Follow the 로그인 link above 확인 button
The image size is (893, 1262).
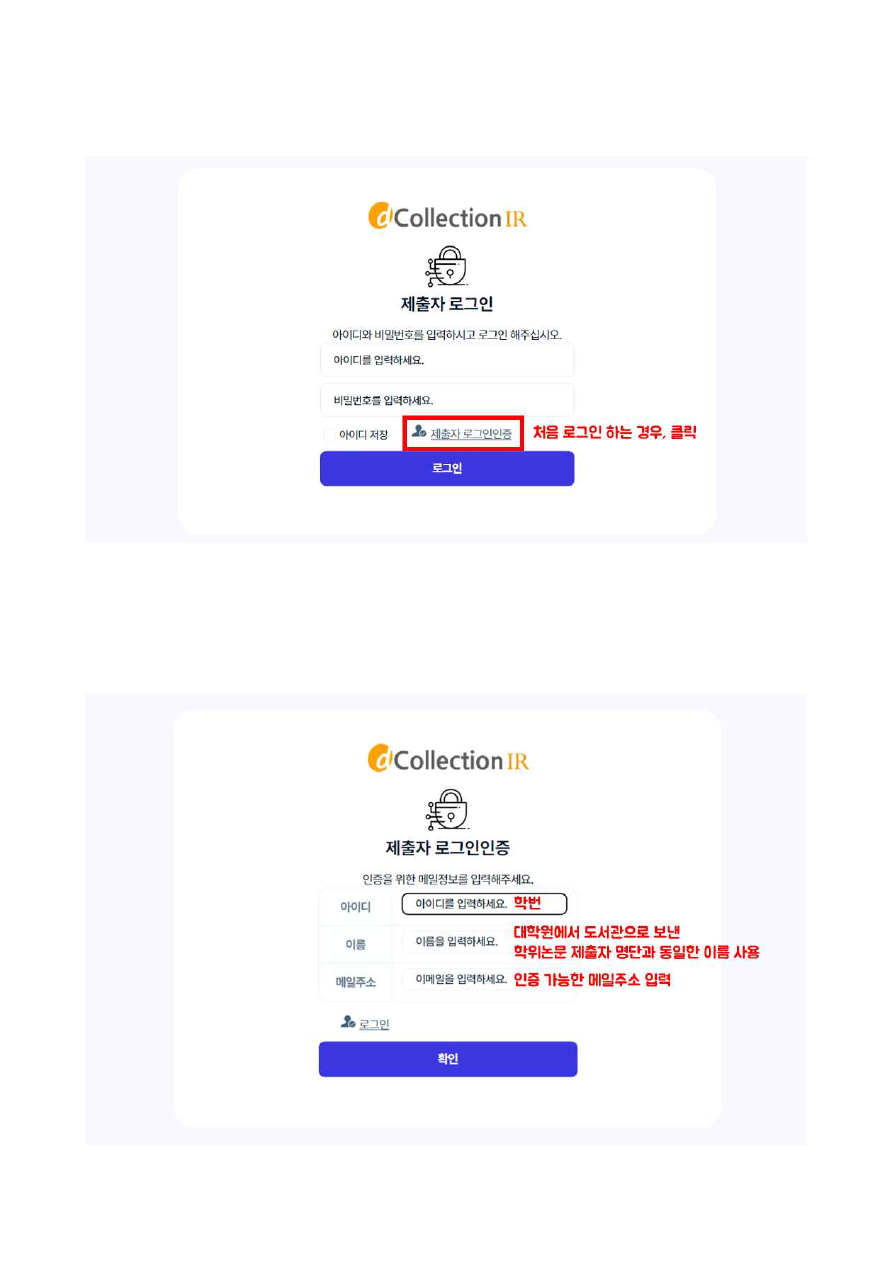click(374, 1024)
